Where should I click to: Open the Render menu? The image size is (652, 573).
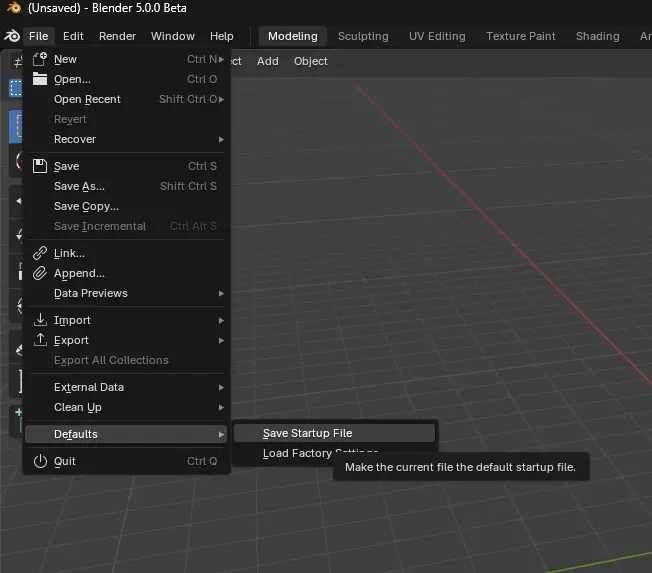(x=117, y=36)
